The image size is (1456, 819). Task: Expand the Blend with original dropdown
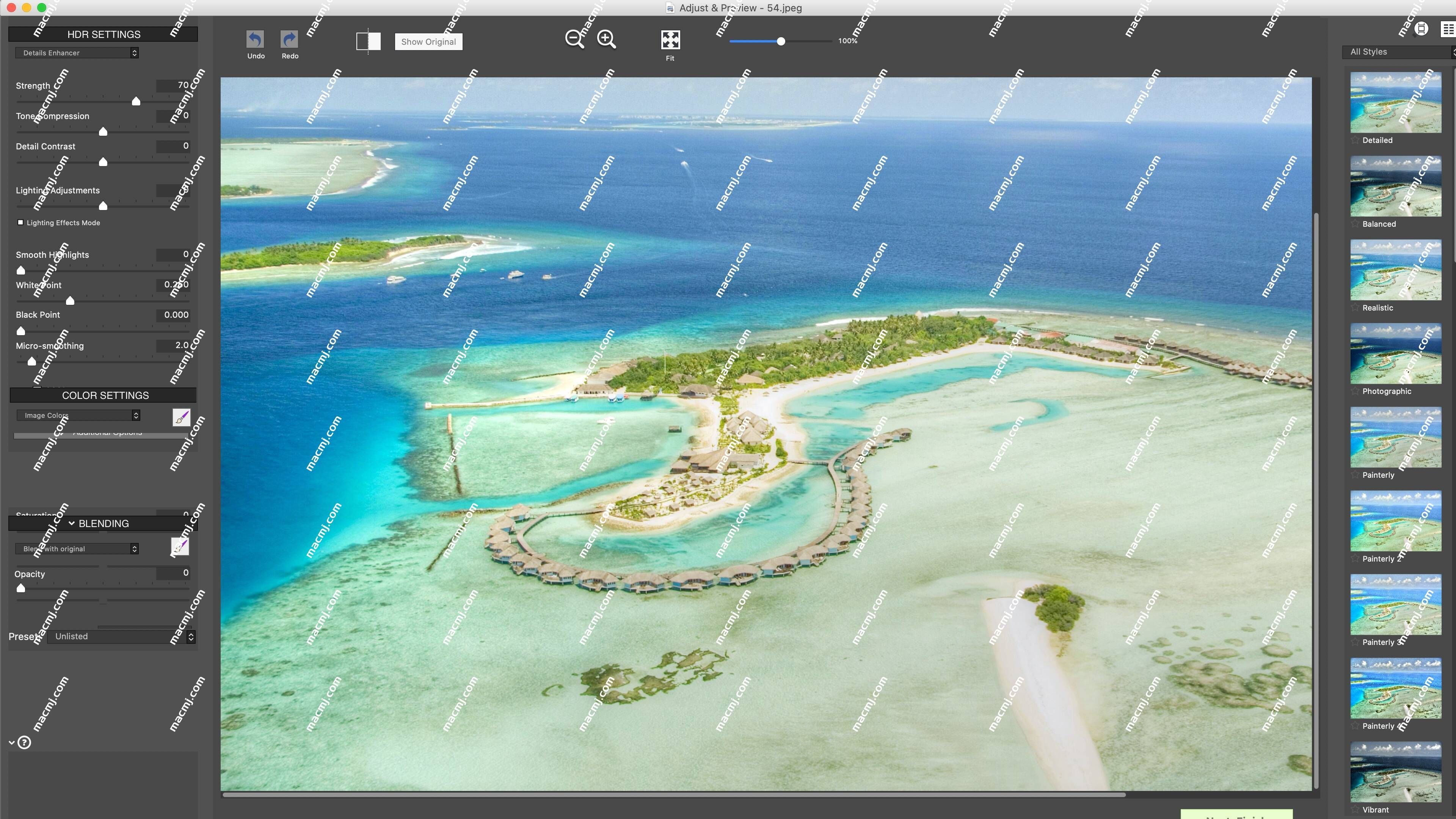(134, 548)
